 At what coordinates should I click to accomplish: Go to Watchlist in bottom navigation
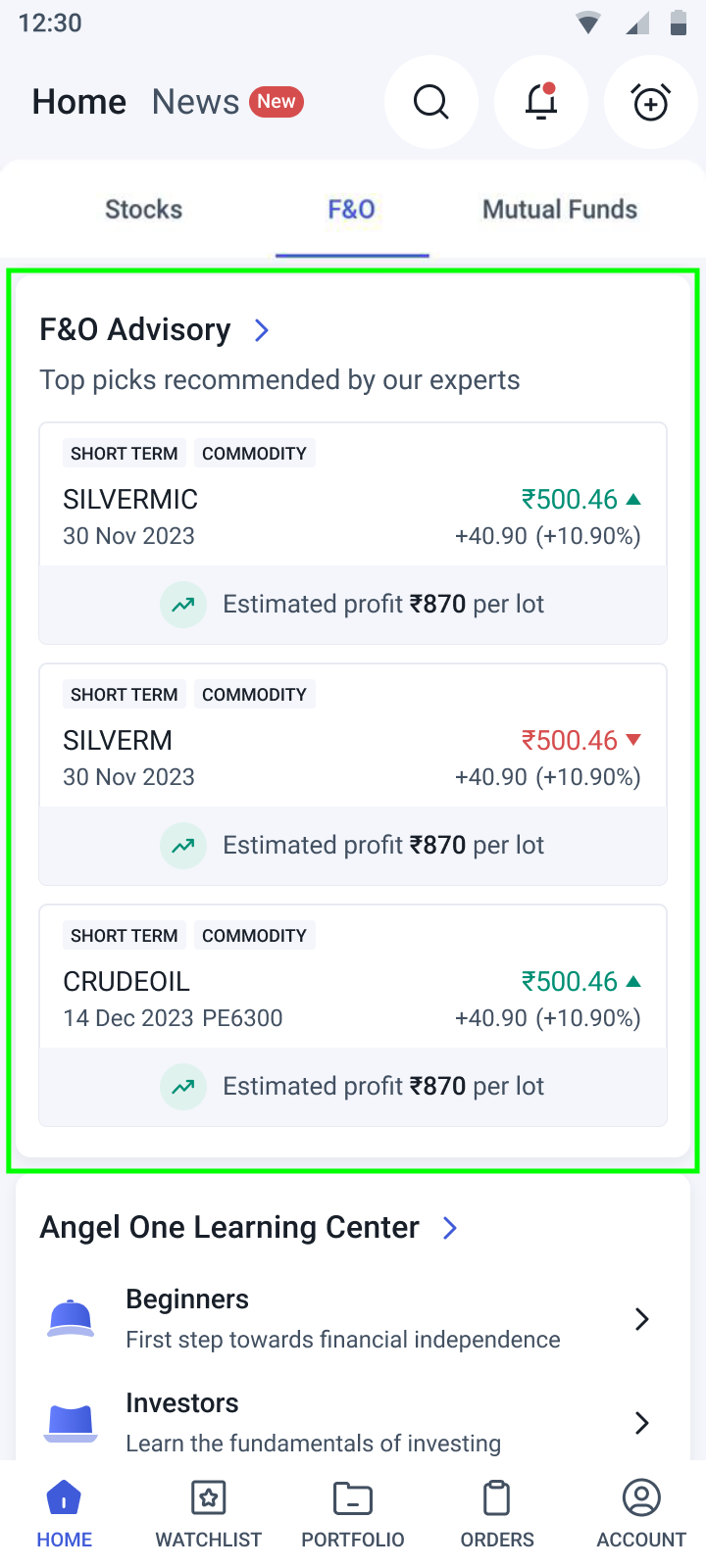(209, 1513)
